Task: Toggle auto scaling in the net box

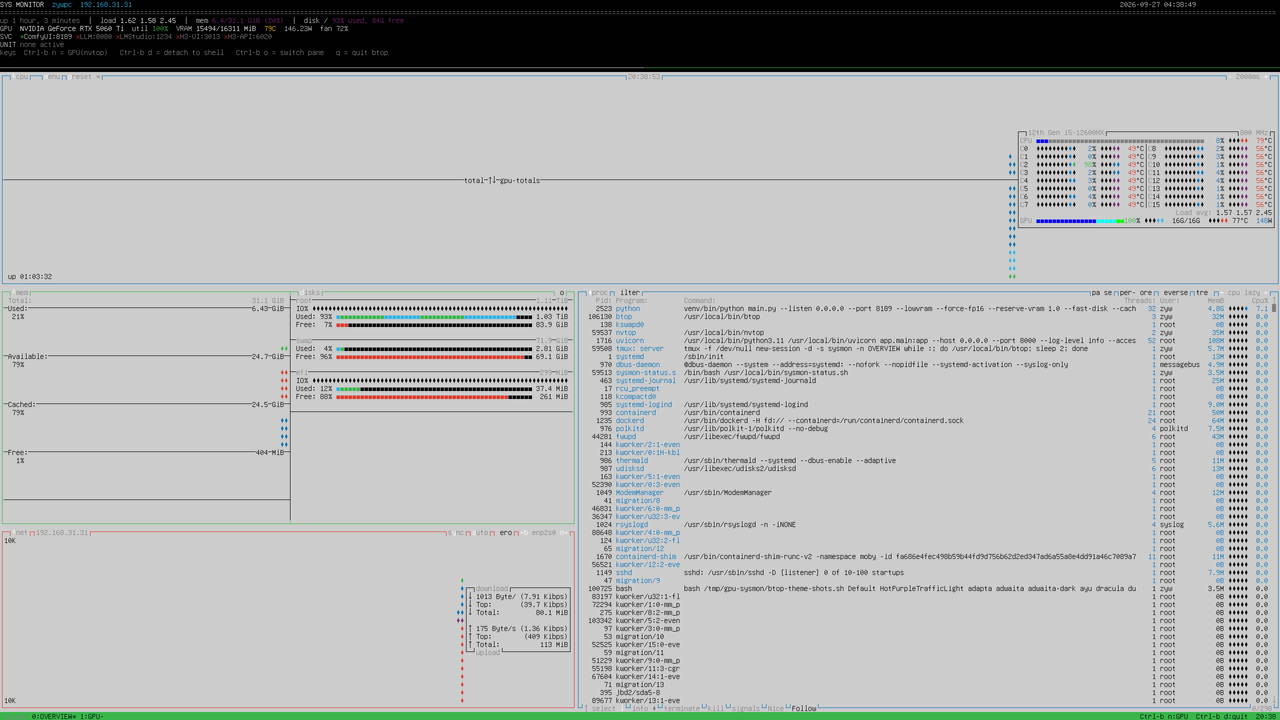Action: (x=481, y=533)
